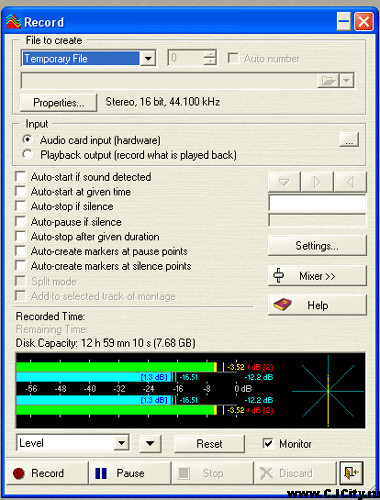
Task: Uncheck the Monitor checkbox
Action: pyautogui.click(x=268, y=444)
